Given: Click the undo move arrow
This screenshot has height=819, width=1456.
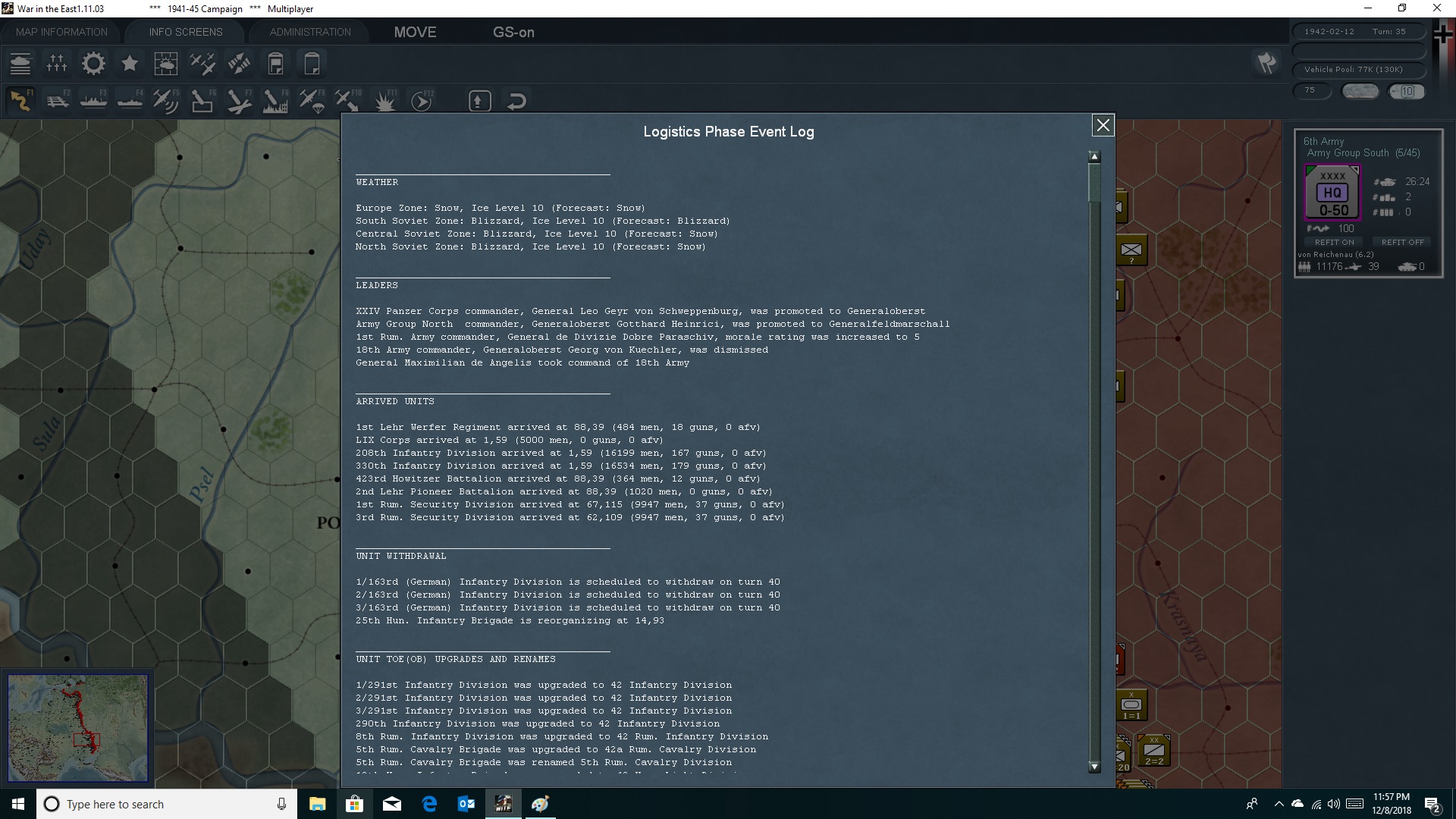Looking at the screenshot, I should tap(516, 101).
